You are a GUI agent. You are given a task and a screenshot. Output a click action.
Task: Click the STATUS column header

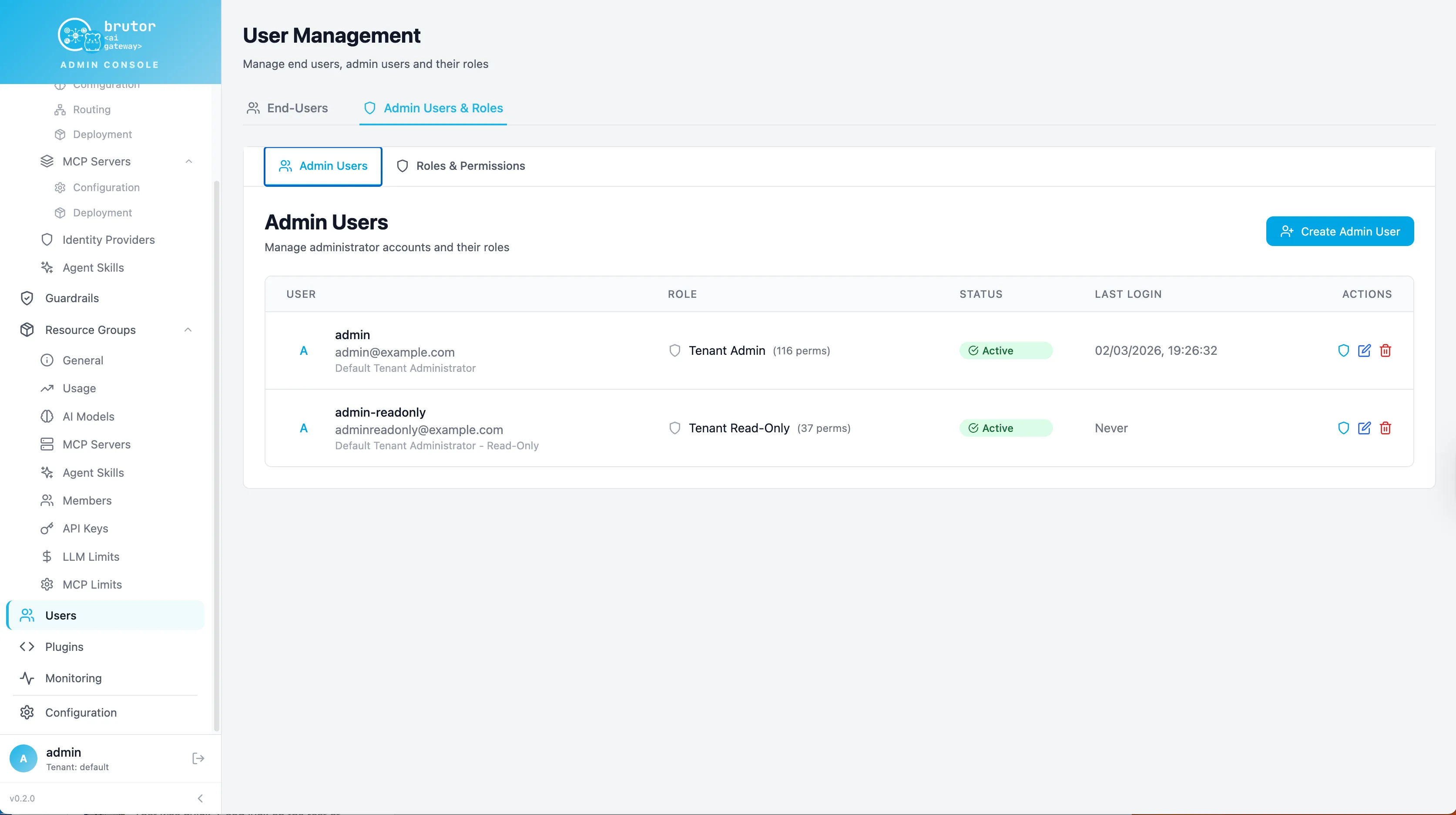981,294
